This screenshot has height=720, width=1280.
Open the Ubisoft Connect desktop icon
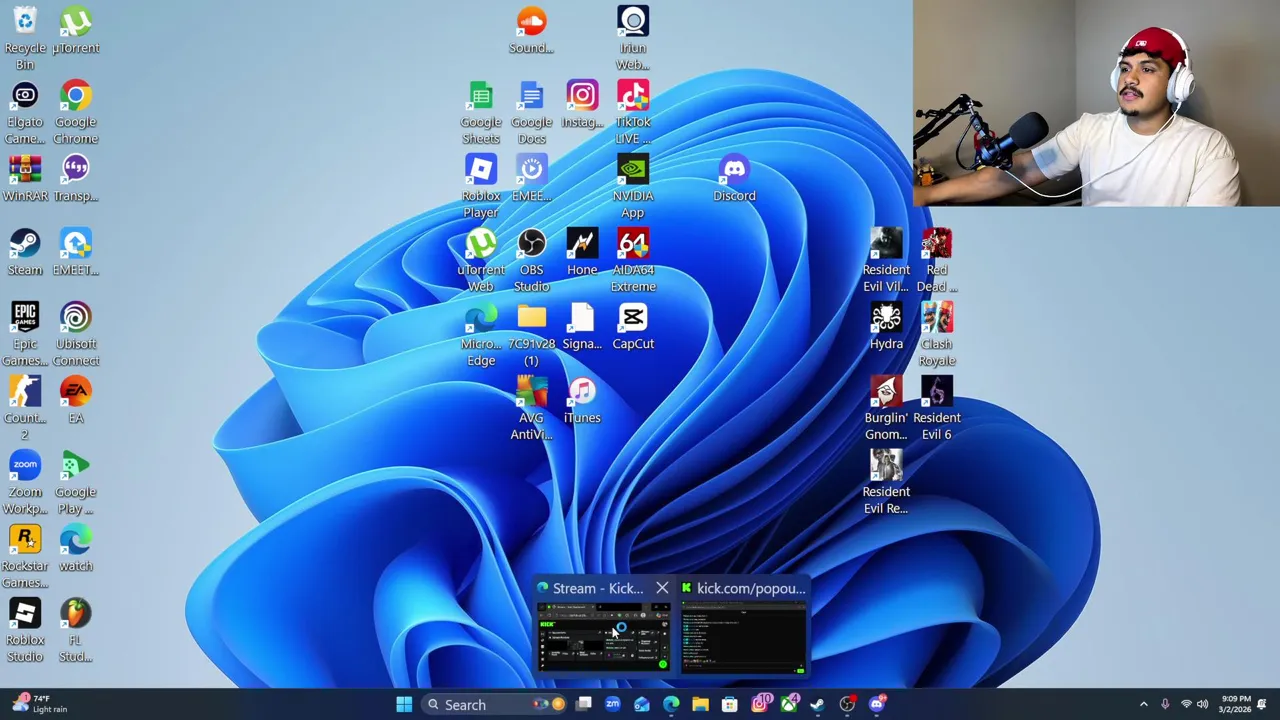76,334
